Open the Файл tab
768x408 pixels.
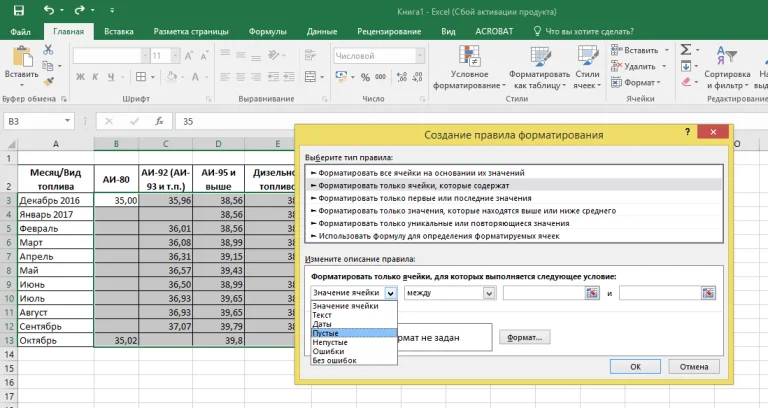pos(21,31)
